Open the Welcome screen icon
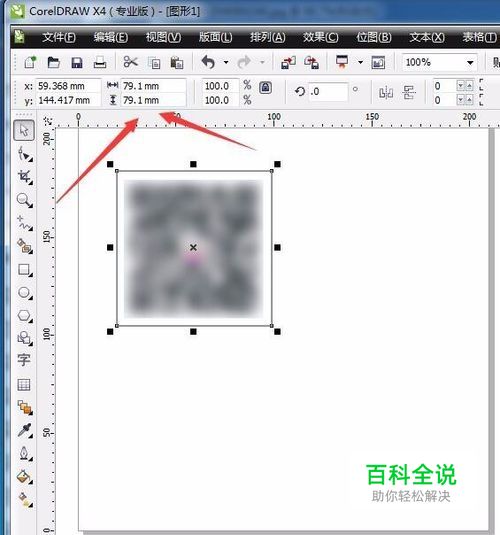Viewport: 500px width, 535px height. point(378,63)
